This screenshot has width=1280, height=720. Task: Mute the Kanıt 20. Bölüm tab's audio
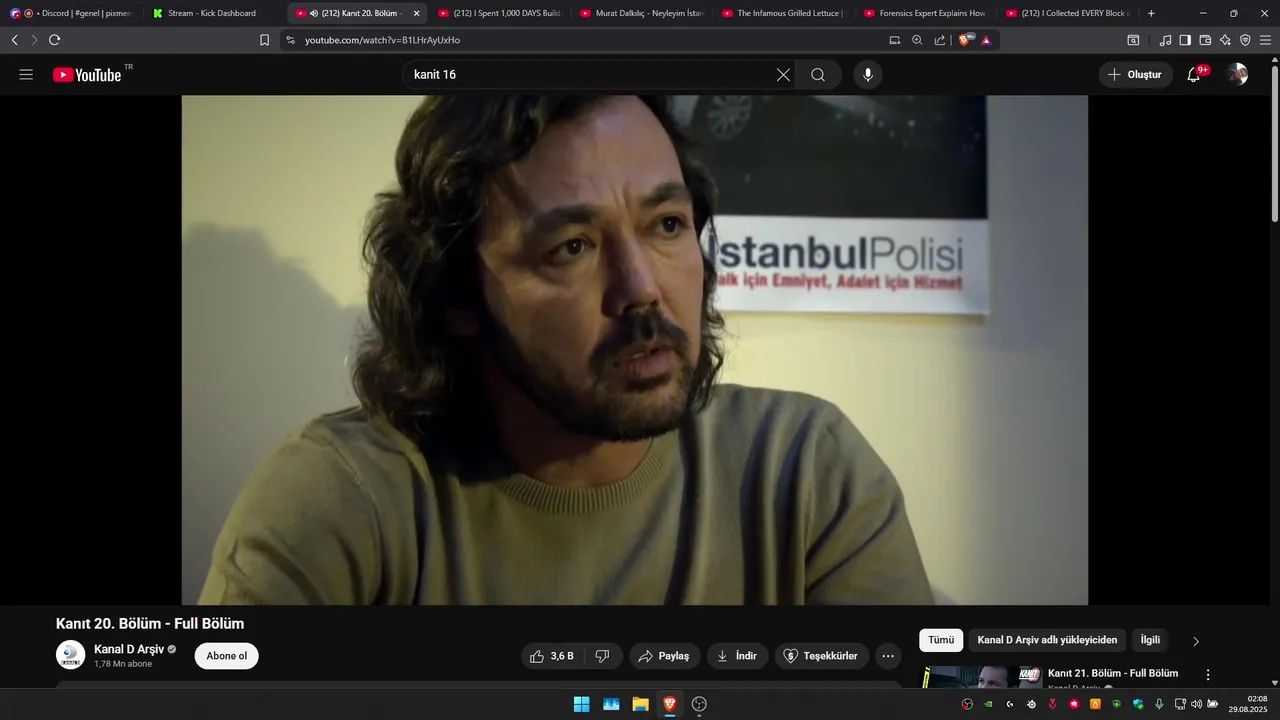[x=313, y=13]
